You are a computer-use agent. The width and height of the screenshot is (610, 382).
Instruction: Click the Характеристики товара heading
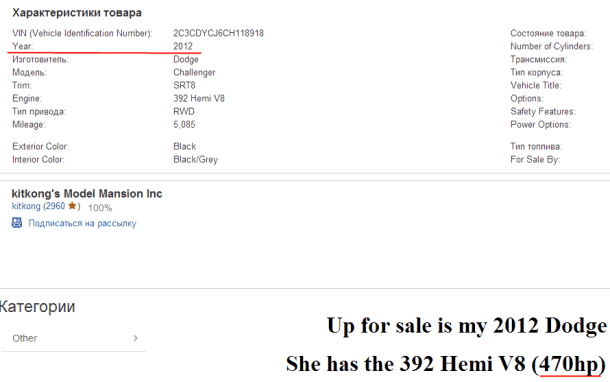coord(77,13)
